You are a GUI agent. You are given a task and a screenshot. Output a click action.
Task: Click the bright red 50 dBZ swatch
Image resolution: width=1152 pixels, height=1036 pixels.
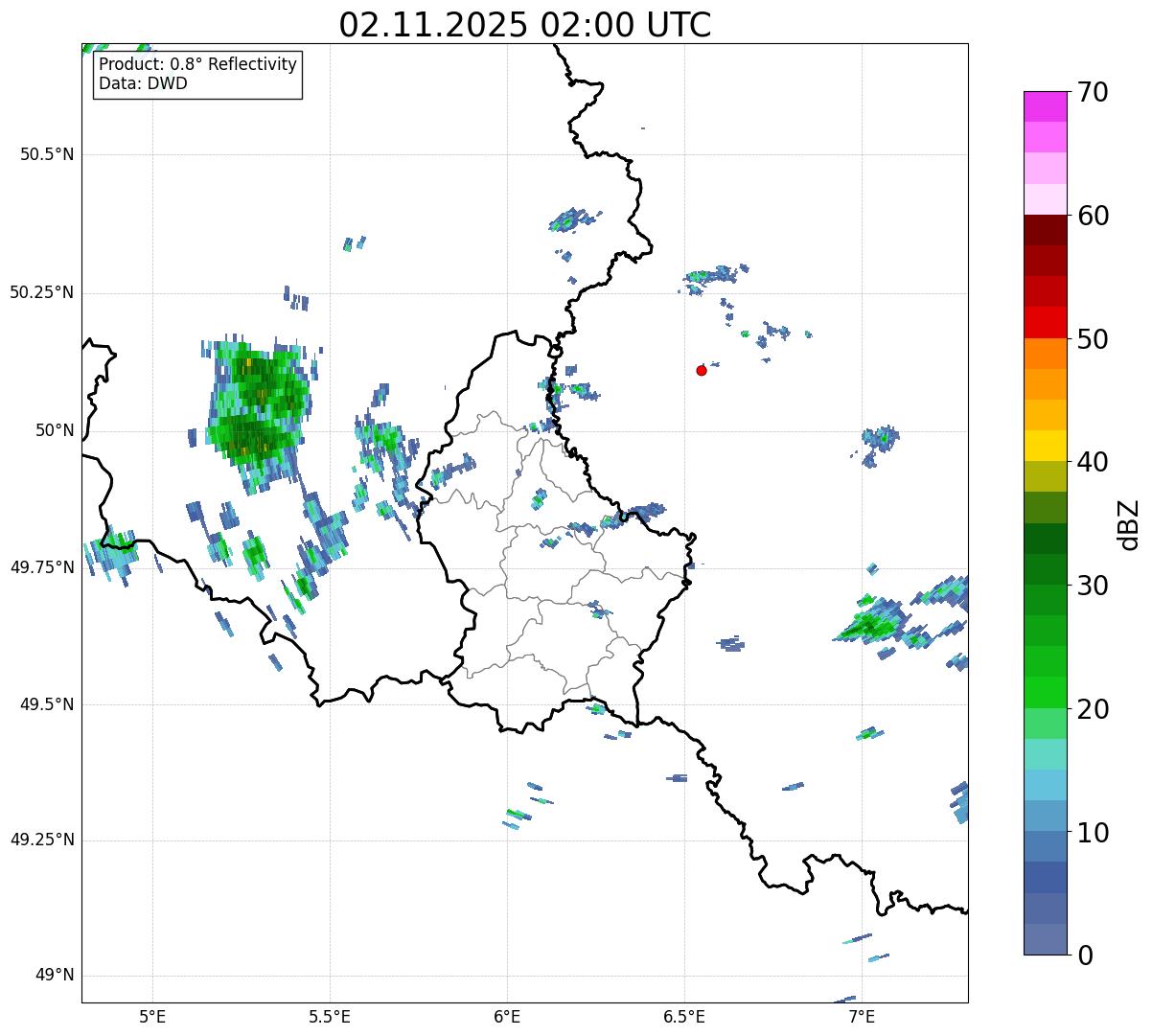click(1044, 323)
